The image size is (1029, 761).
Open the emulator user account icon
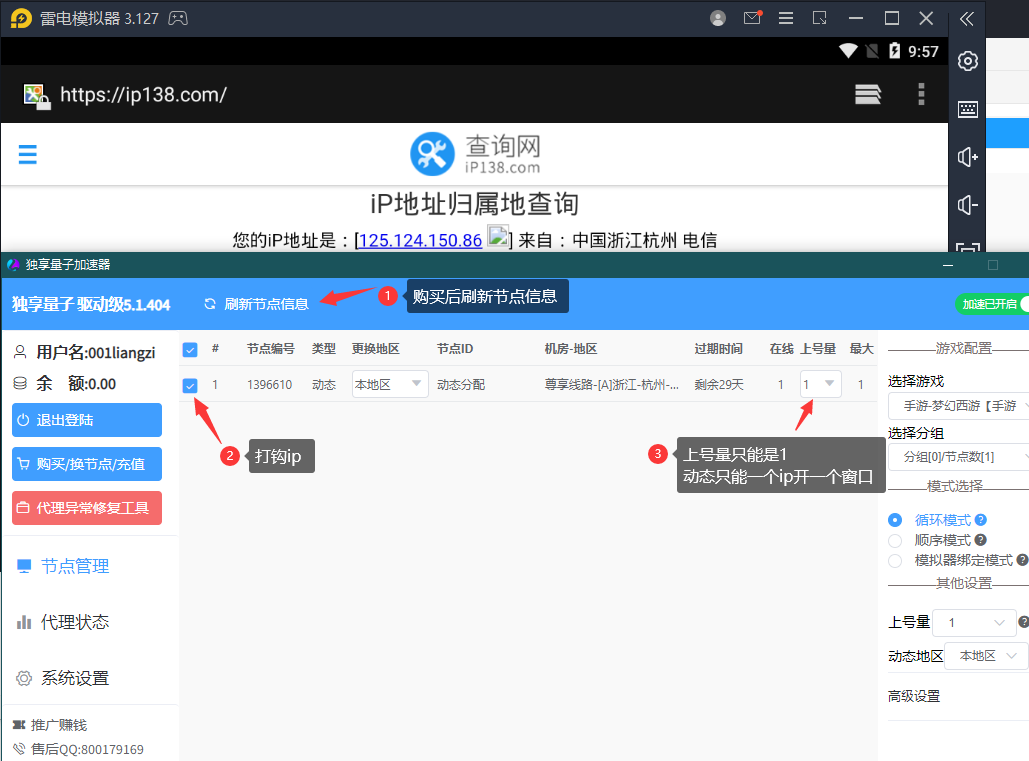pos(718,18)
